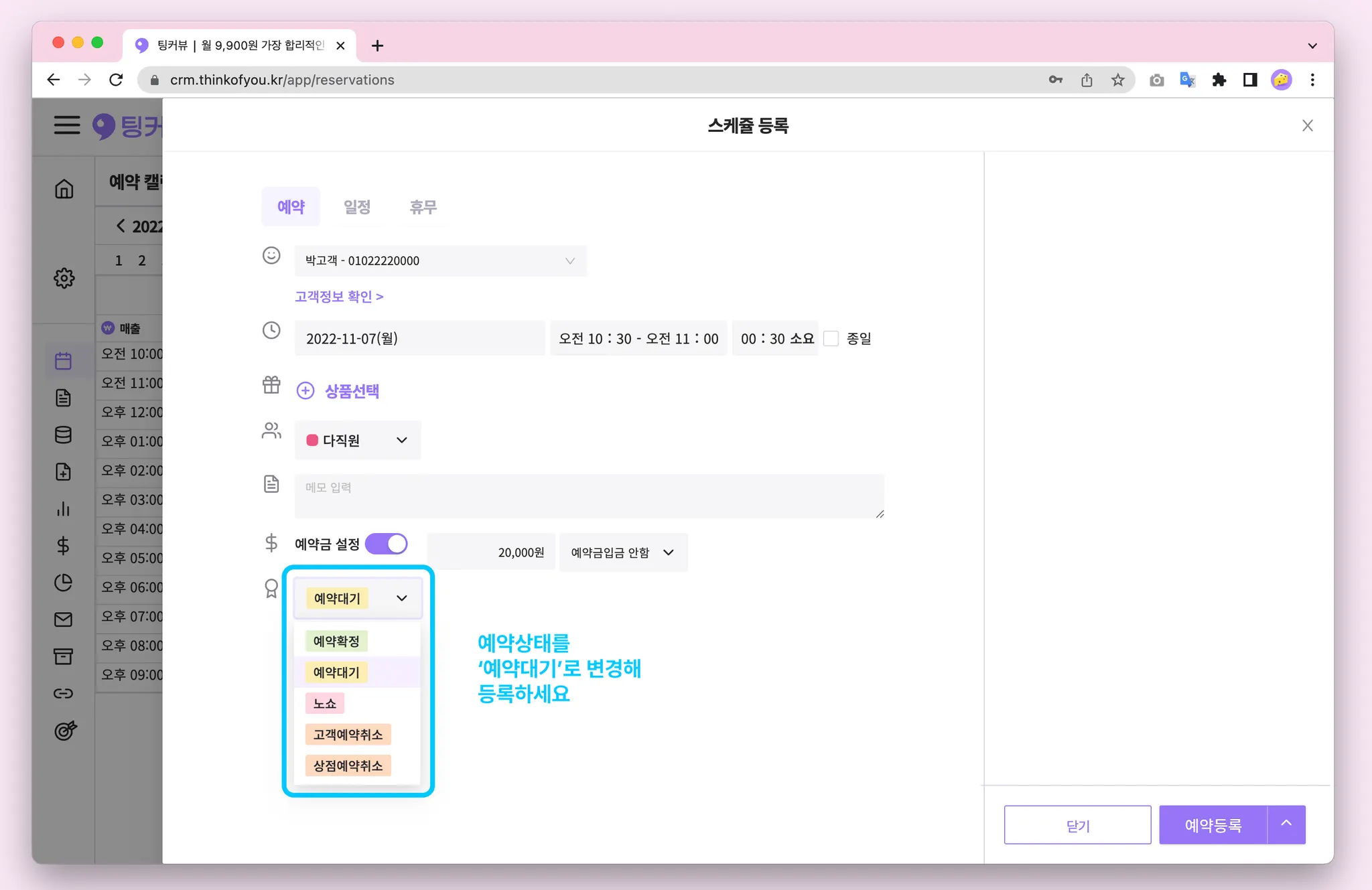
Task: Switch to the 일정 tab
Action: click(x=357, y=207)
